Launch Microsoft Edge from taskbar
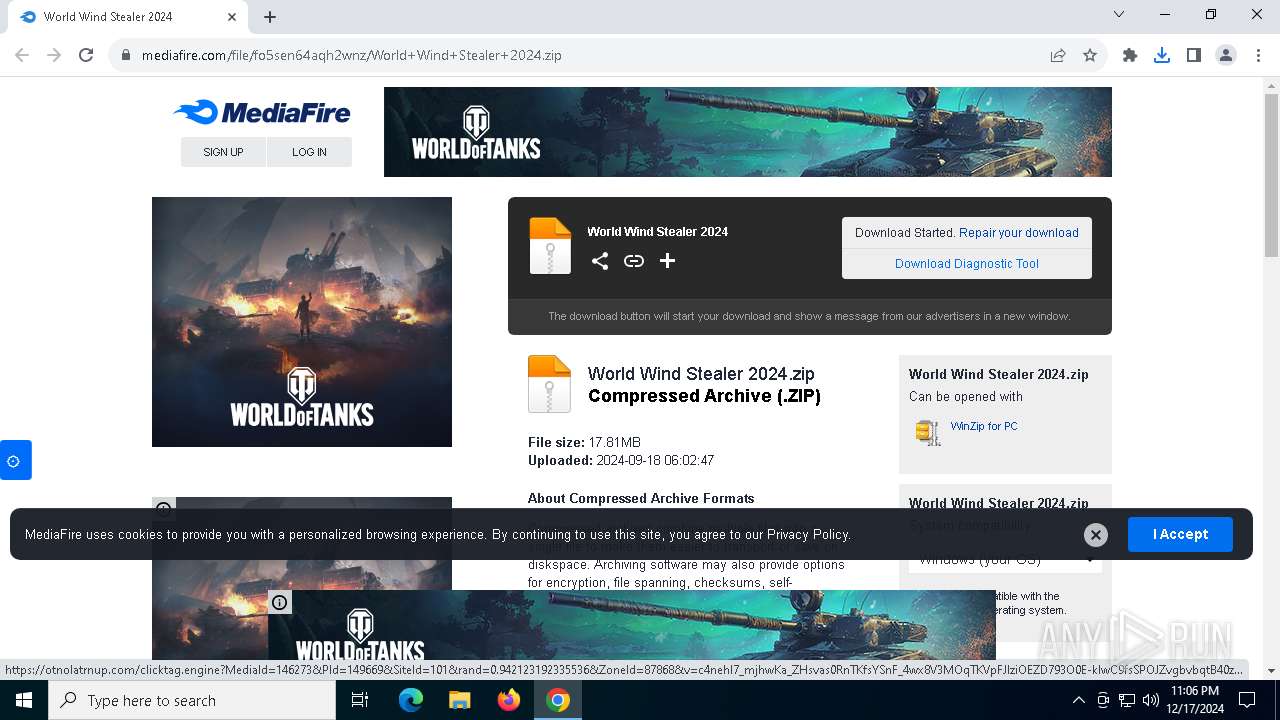 coord(411,700)
